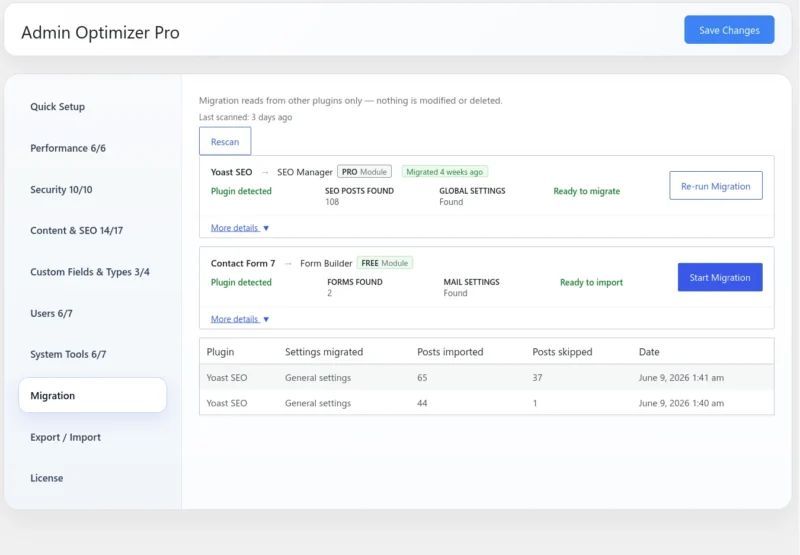Click the PRO Module badge
Image resolution: width=800 pixels, height=555 pixels.
click(x=364, y=171)
